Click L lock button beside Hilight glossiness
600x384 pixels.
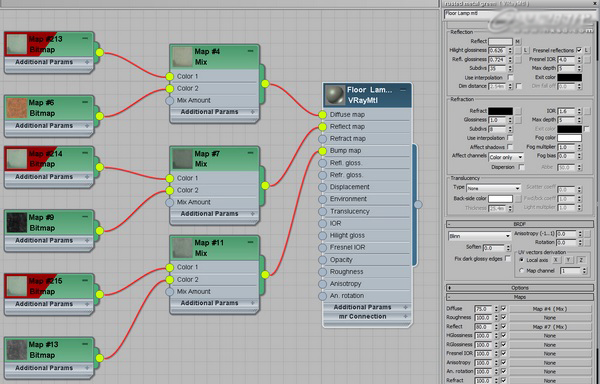[x=525, y=50]
